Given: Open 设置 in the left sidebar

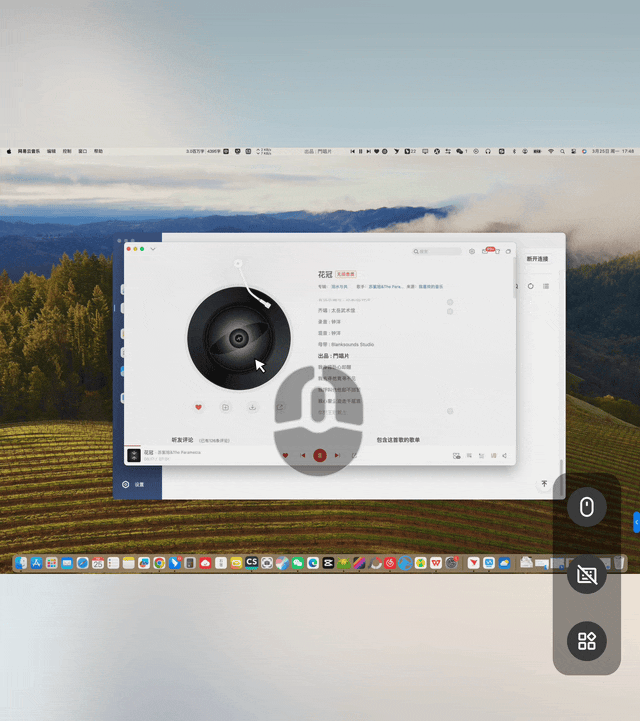Looking at the screenshot, I should pyautogui.click(x=134, y=484).
